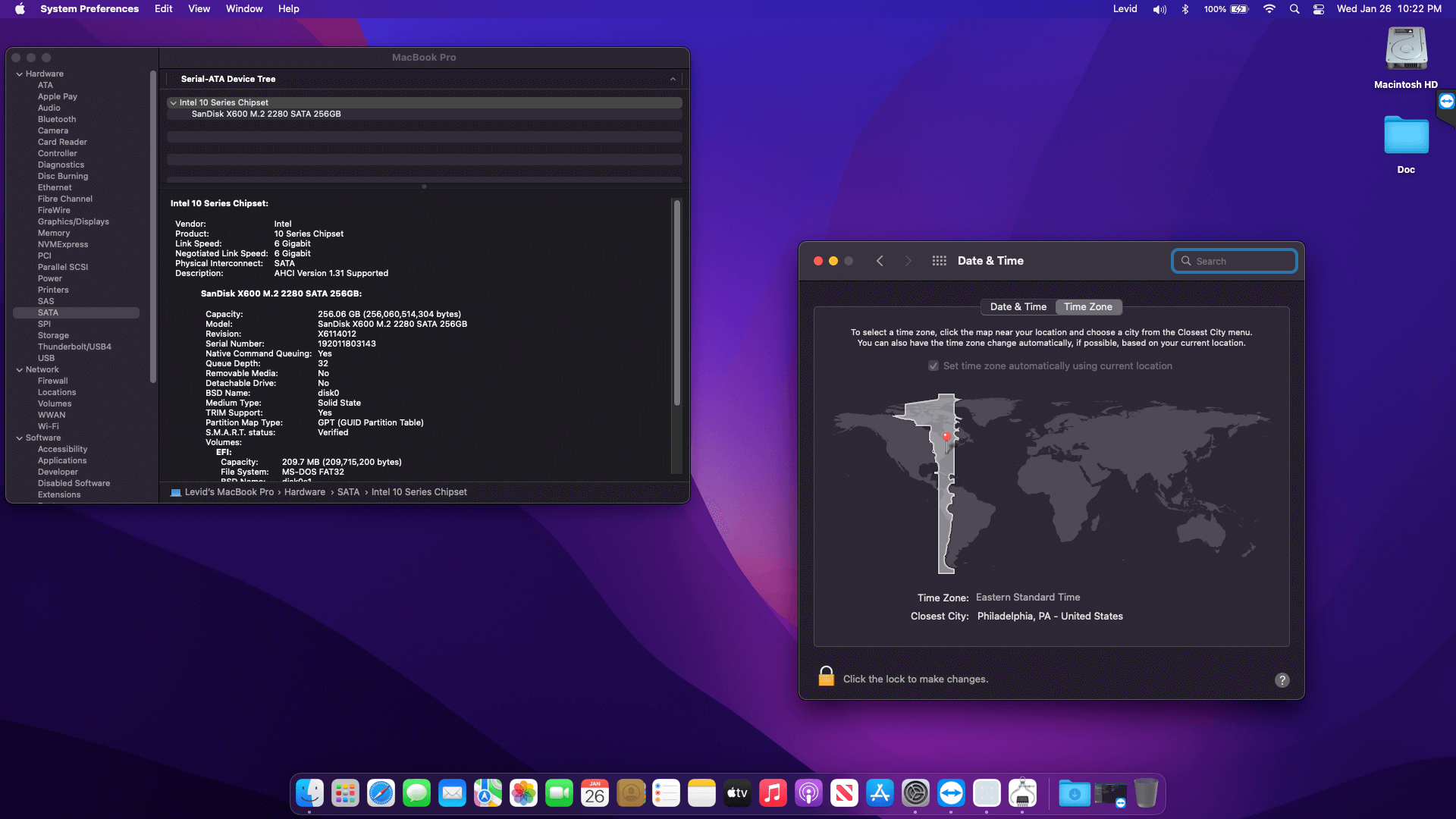Image resolution: width=1456 pixels, height=819 pixels.
Task: Click the lock to make changes
Action: [x=827, y=676]
